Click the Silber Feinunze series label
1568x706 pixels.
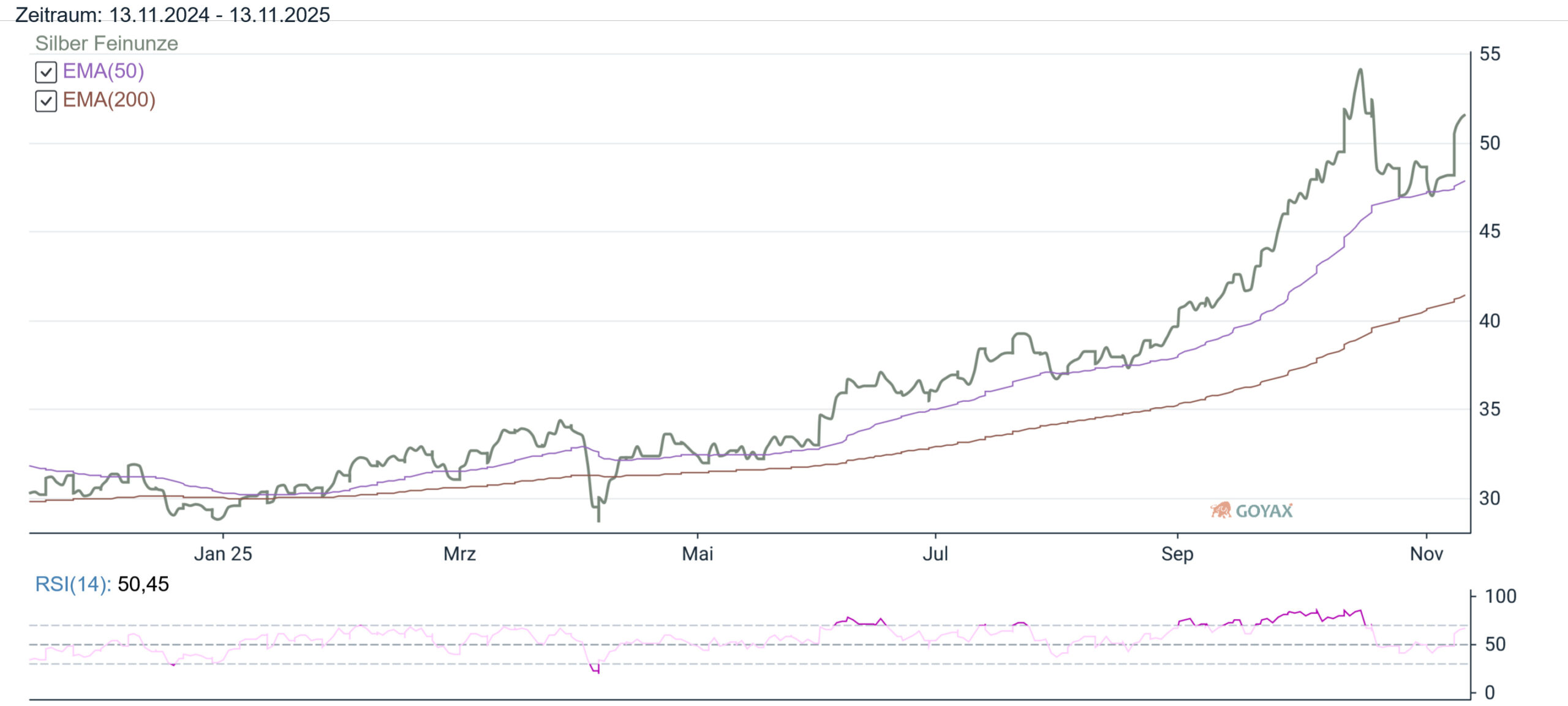[107, 44]
